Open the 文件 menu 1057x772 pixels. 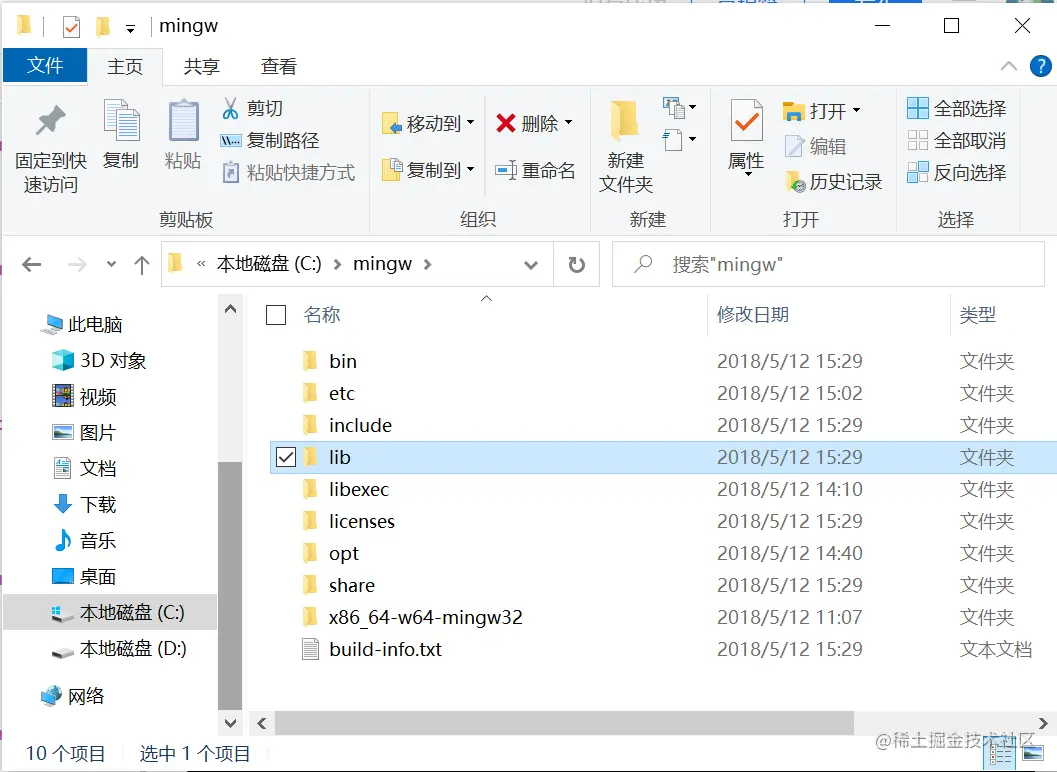[45, 66]
